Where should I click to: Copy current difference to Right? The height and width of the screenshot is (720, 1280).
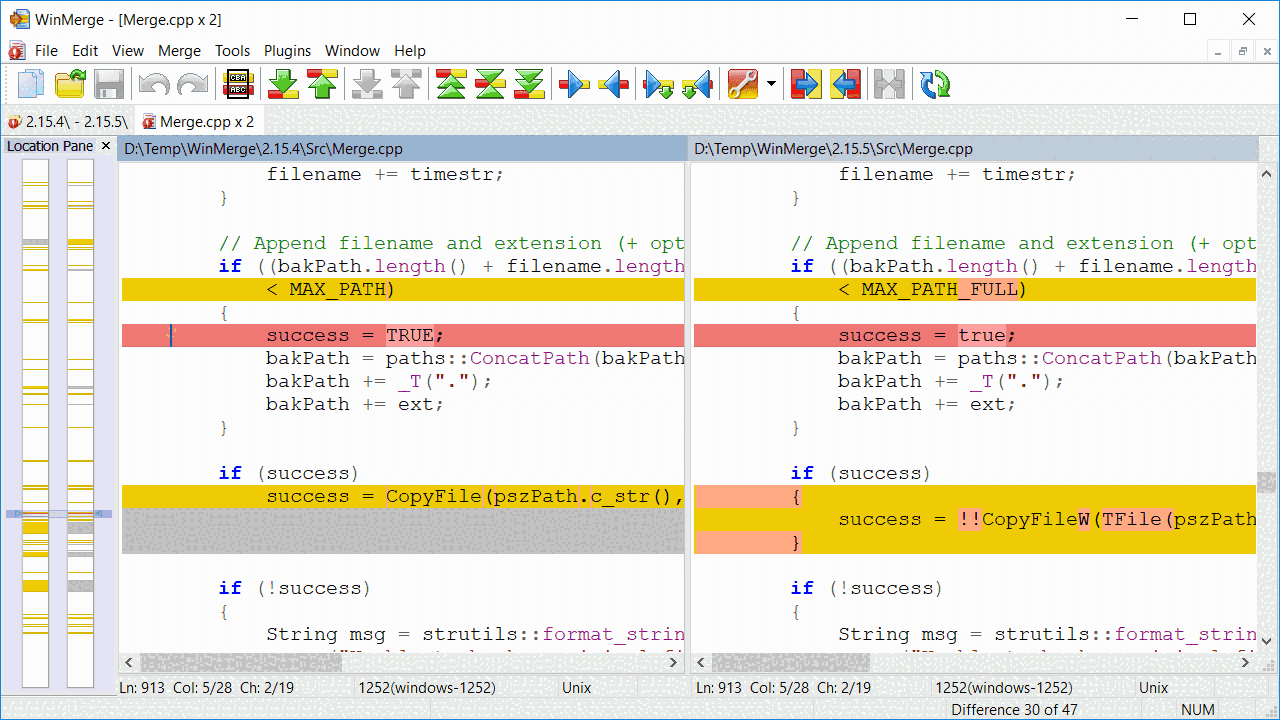573,84
